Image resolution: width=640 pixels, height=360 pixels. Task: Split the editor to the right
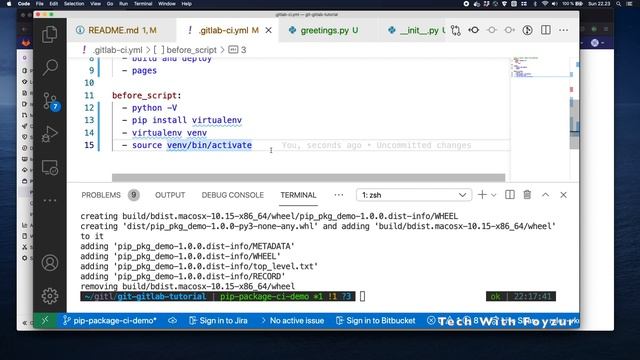click(546, 30)
